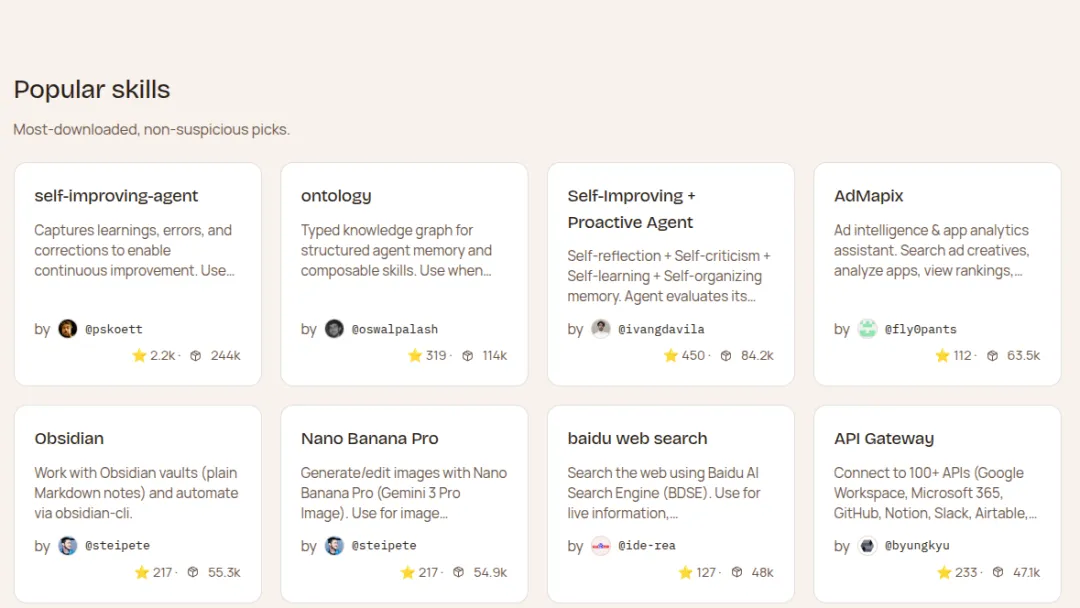Viewport: 1080px width, 608px height.
Task: Click @steipete avatar on Obsidian card
Action: (68, 546)
